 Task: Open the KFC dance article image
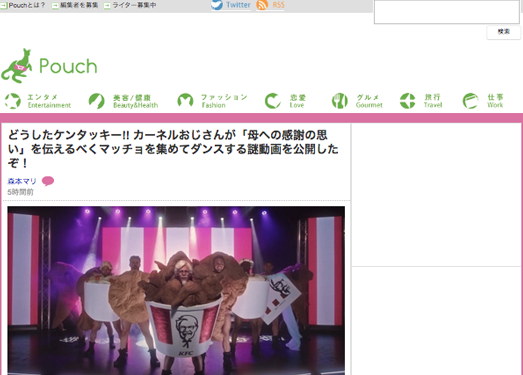[x=176, y=290]
